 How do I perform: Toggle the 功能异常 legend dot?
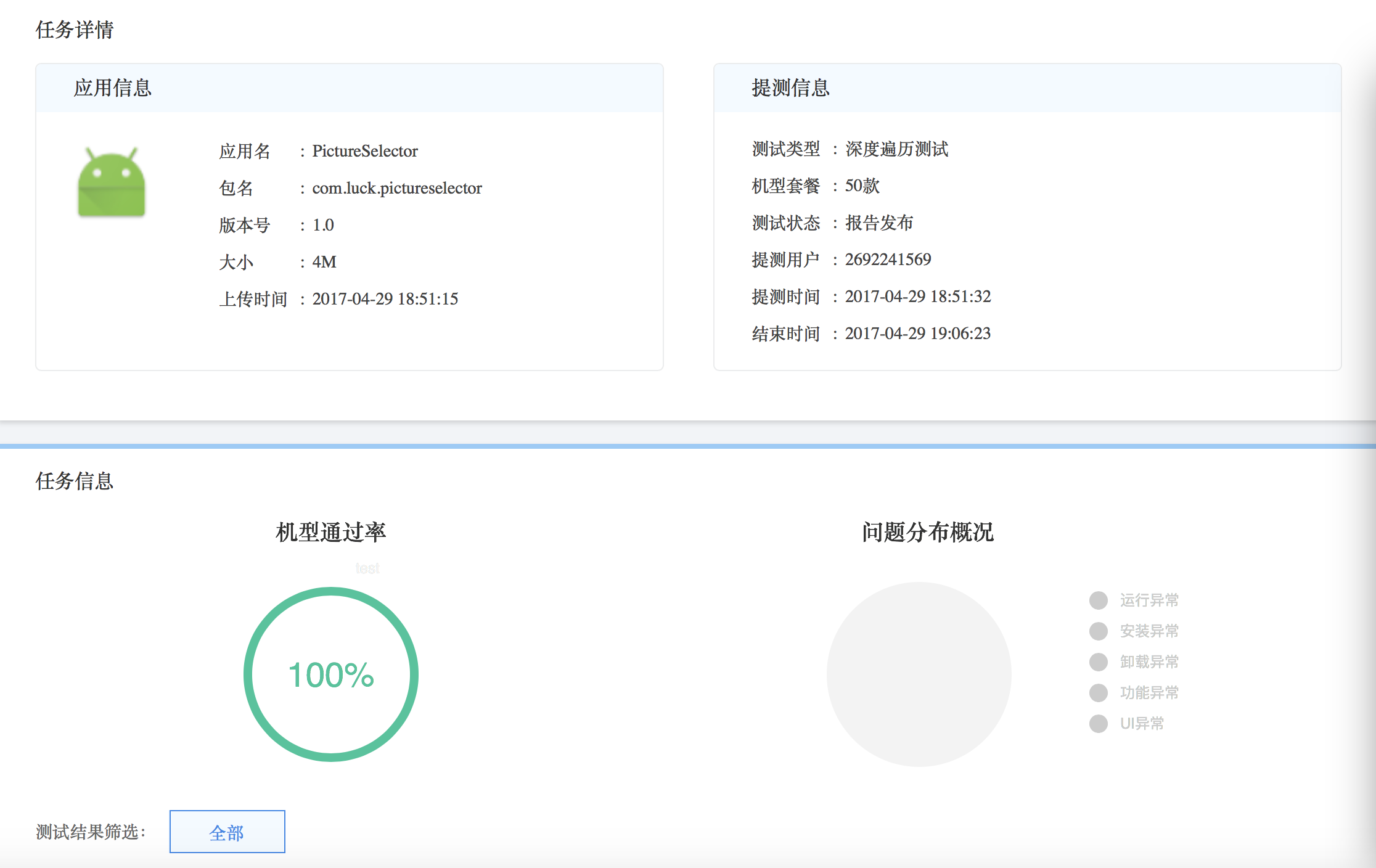pyautogui.click(x=1099, y=692)
